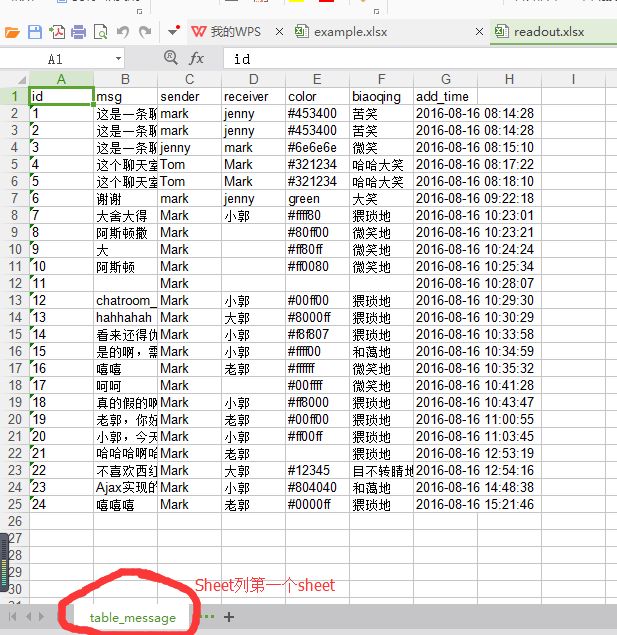
Task: Open the Name Box dropdown arrow
Action: point(118,59)
